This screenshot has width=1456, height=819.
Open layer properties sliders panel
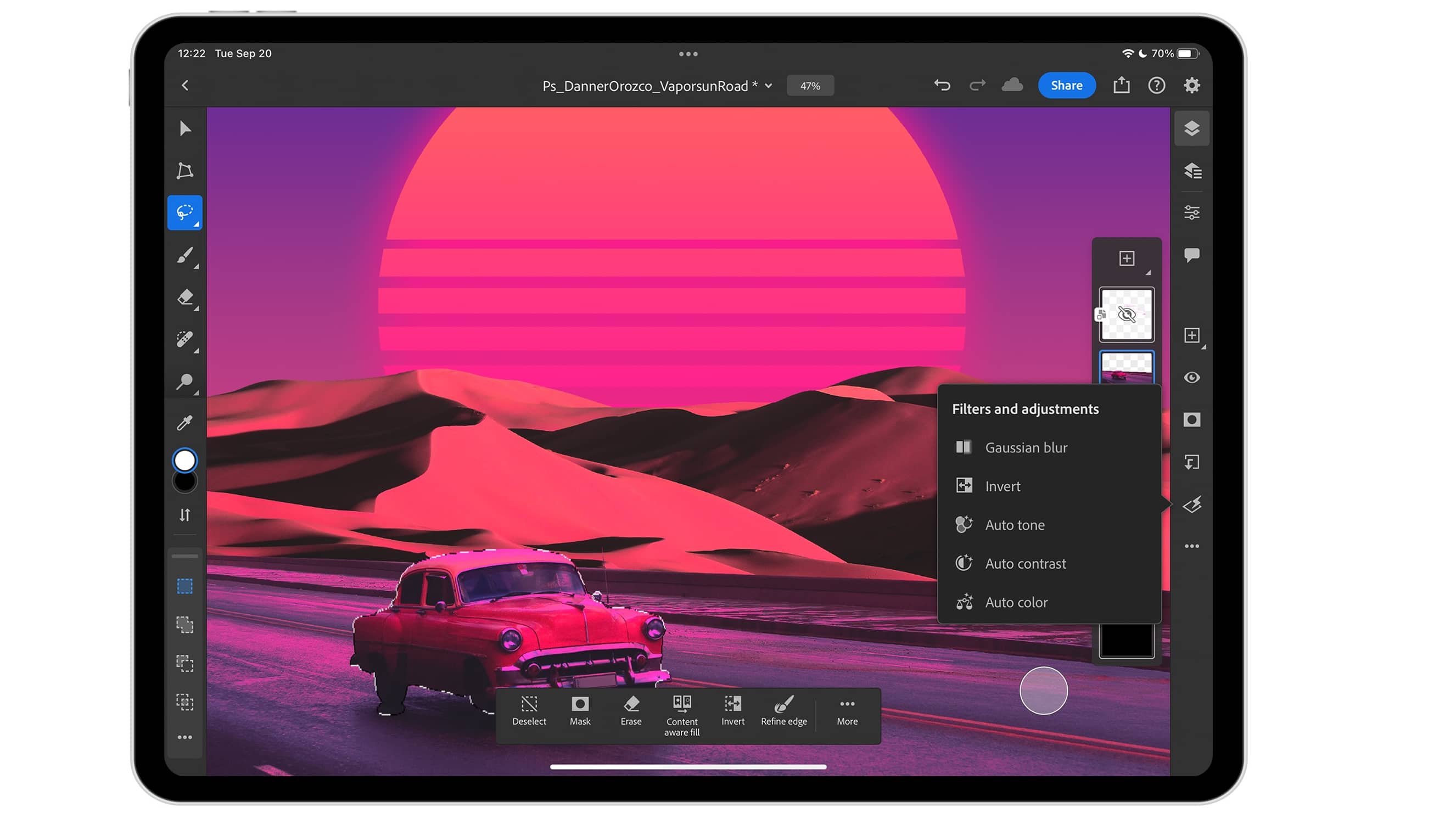click(1191, 212)
